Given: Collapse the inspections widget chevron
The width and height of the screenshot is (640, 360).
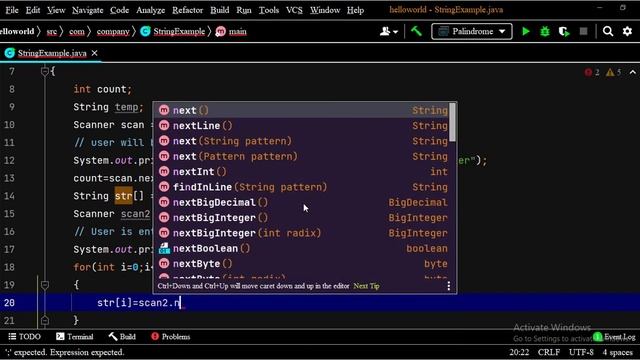Looking at the screenshot, I should pos(632,72).
